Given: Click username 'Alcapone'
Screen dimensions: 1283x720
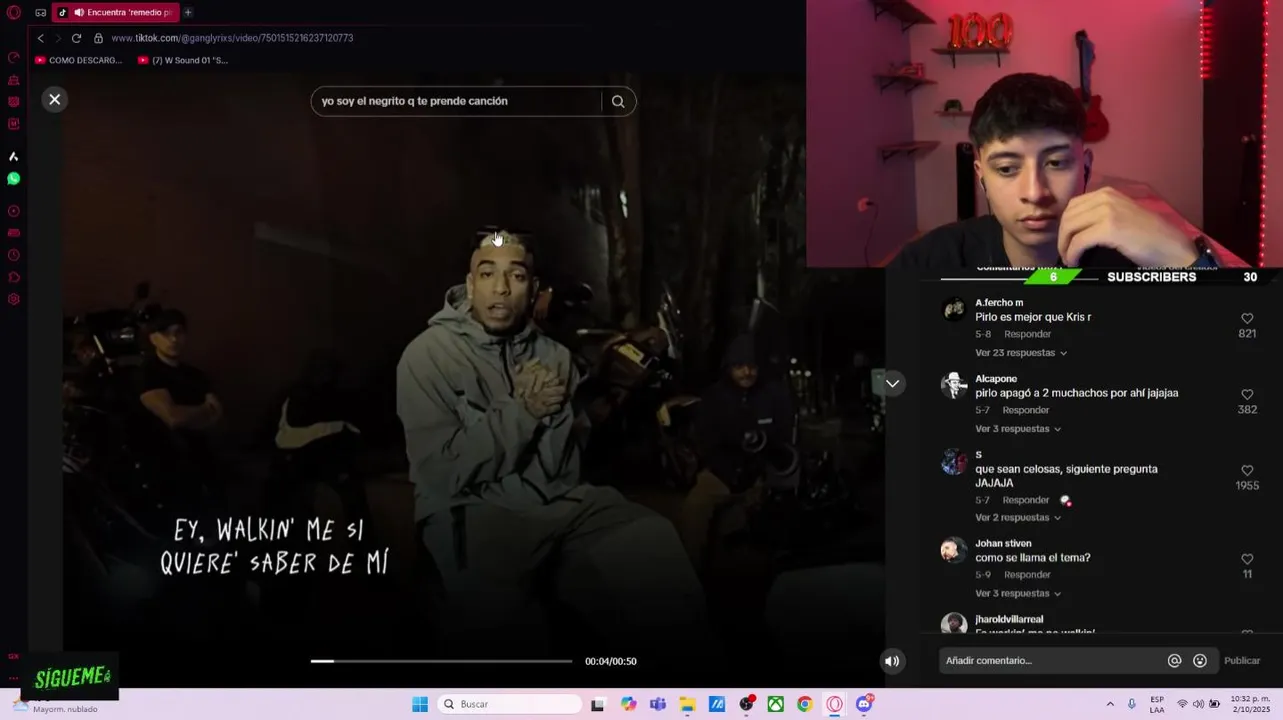Looking at the screenshot, I should tap(996, 379).
